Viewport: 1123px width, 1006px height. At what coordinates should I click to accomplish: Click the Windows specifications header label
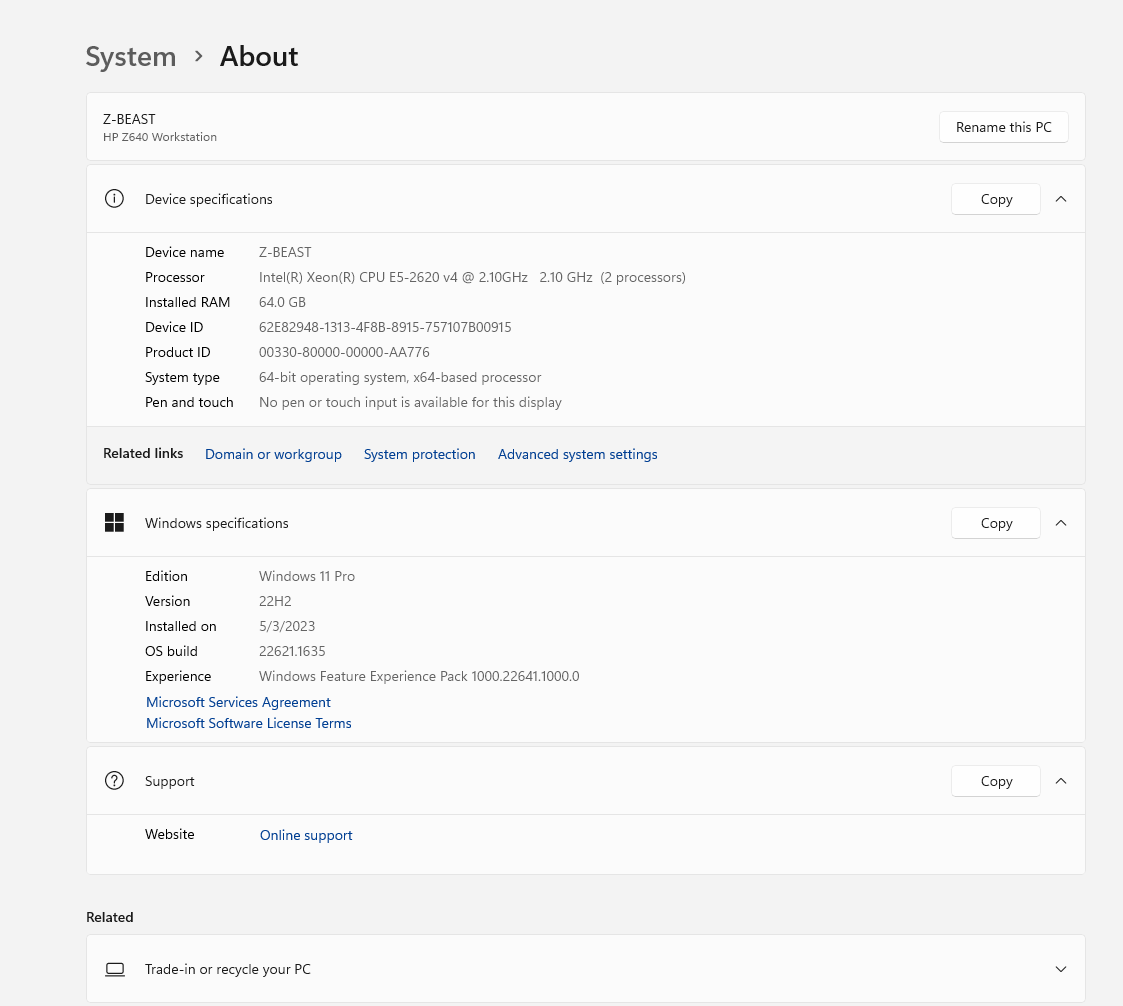click(216, 523)
